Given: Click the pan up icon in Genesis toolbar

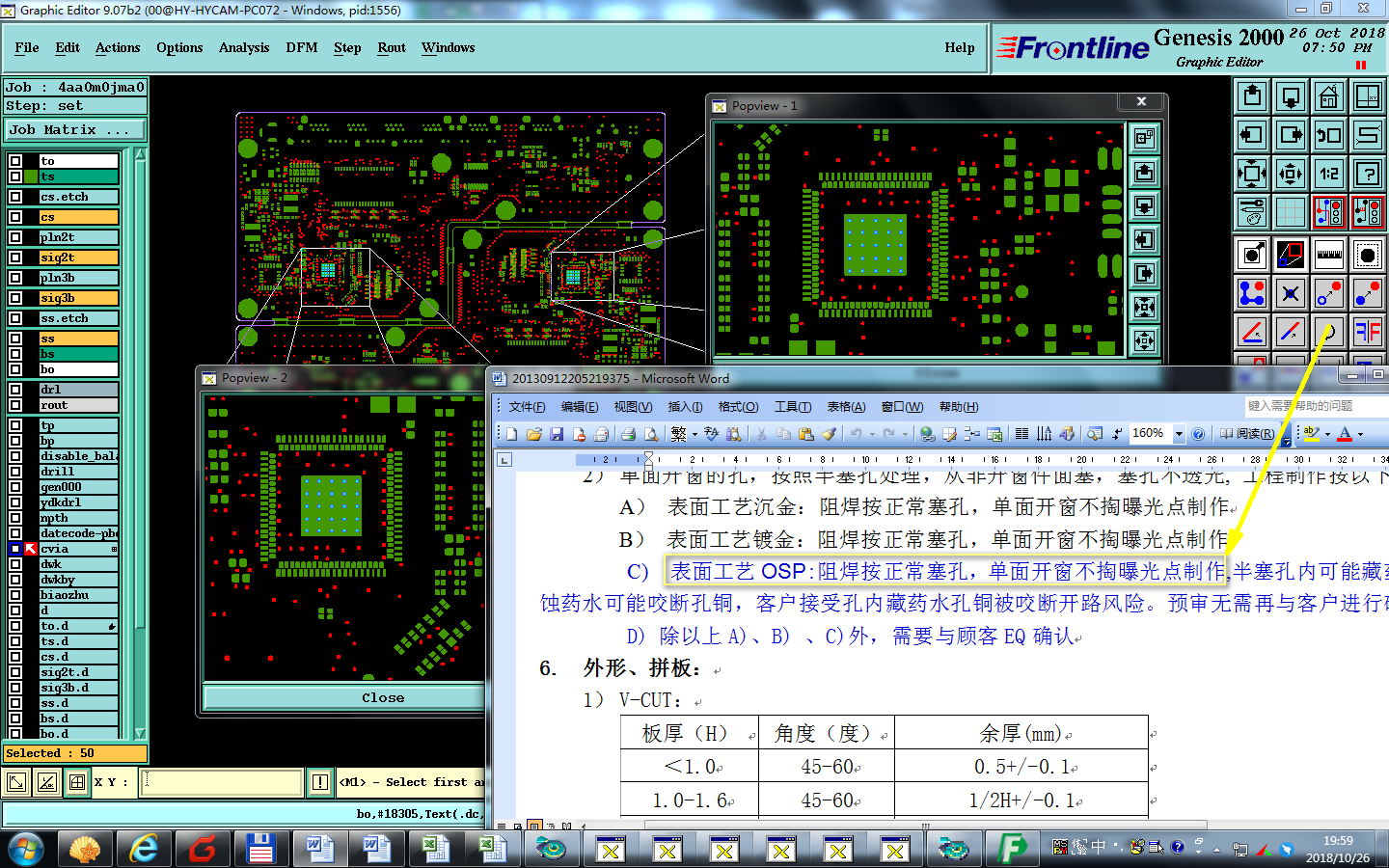Looking at the screenshot, I should (1252, 96).
